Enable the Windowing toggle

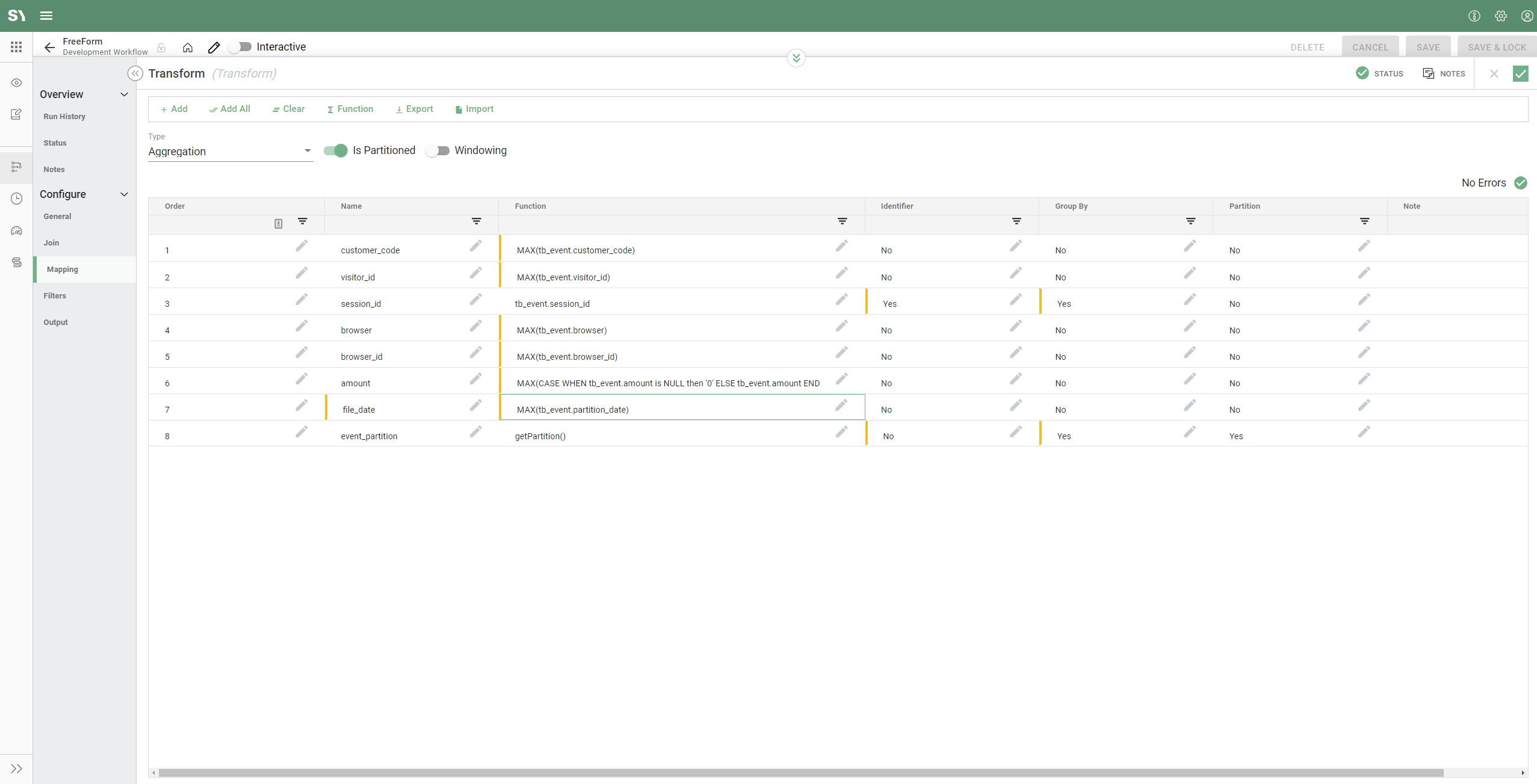click(x=438, y=150)
